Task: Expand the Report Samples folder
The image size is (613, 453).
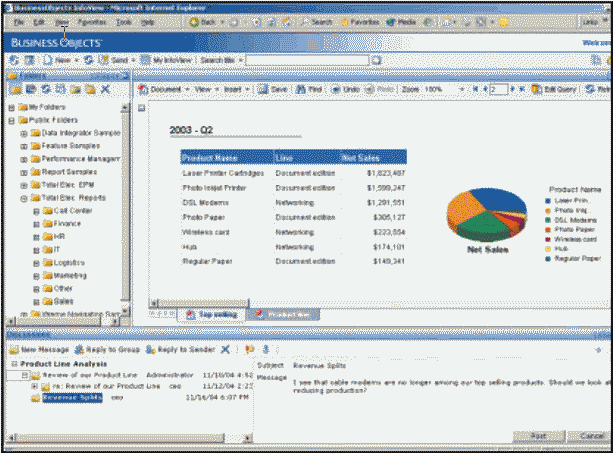Action: (24, 172)
